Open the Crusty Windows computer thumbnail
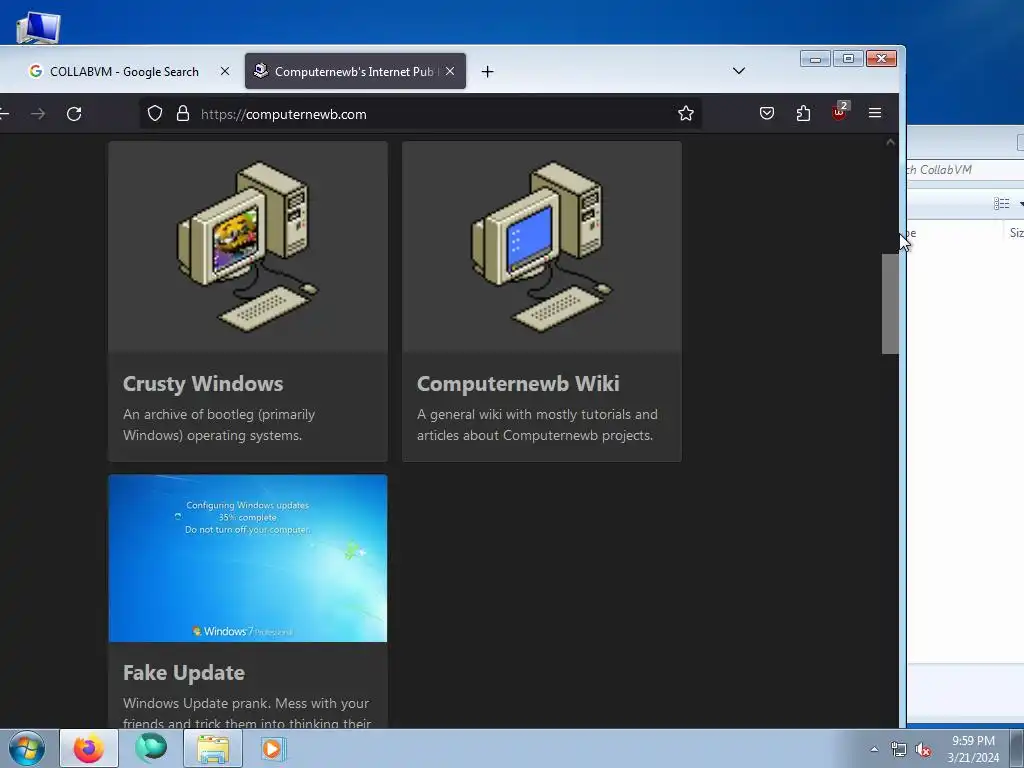The height and width of the screenshot is (768, 1024). click(248, 247)
